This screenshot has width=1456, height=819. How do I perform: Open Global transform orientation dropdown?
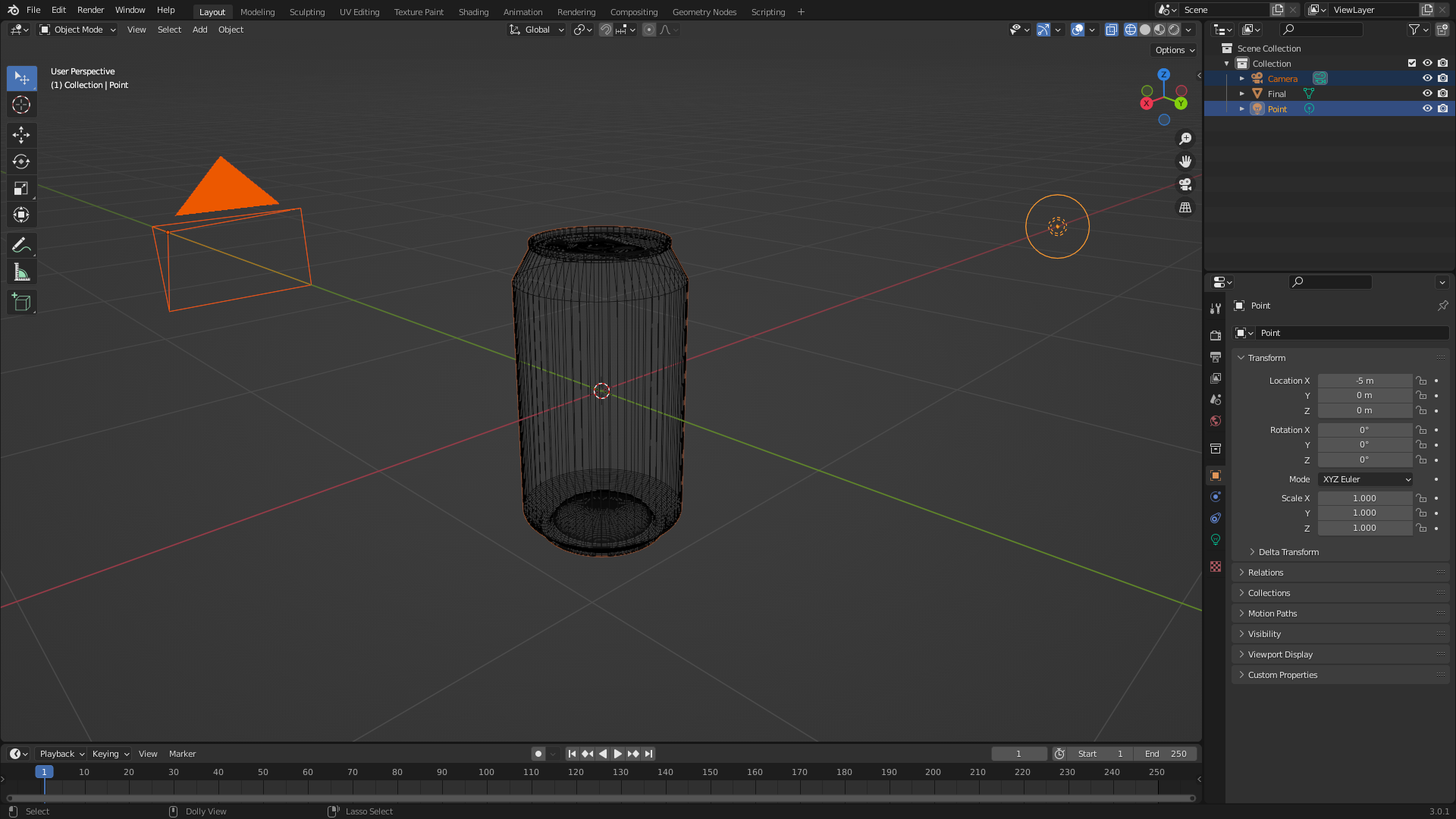[x=537, y=30]
